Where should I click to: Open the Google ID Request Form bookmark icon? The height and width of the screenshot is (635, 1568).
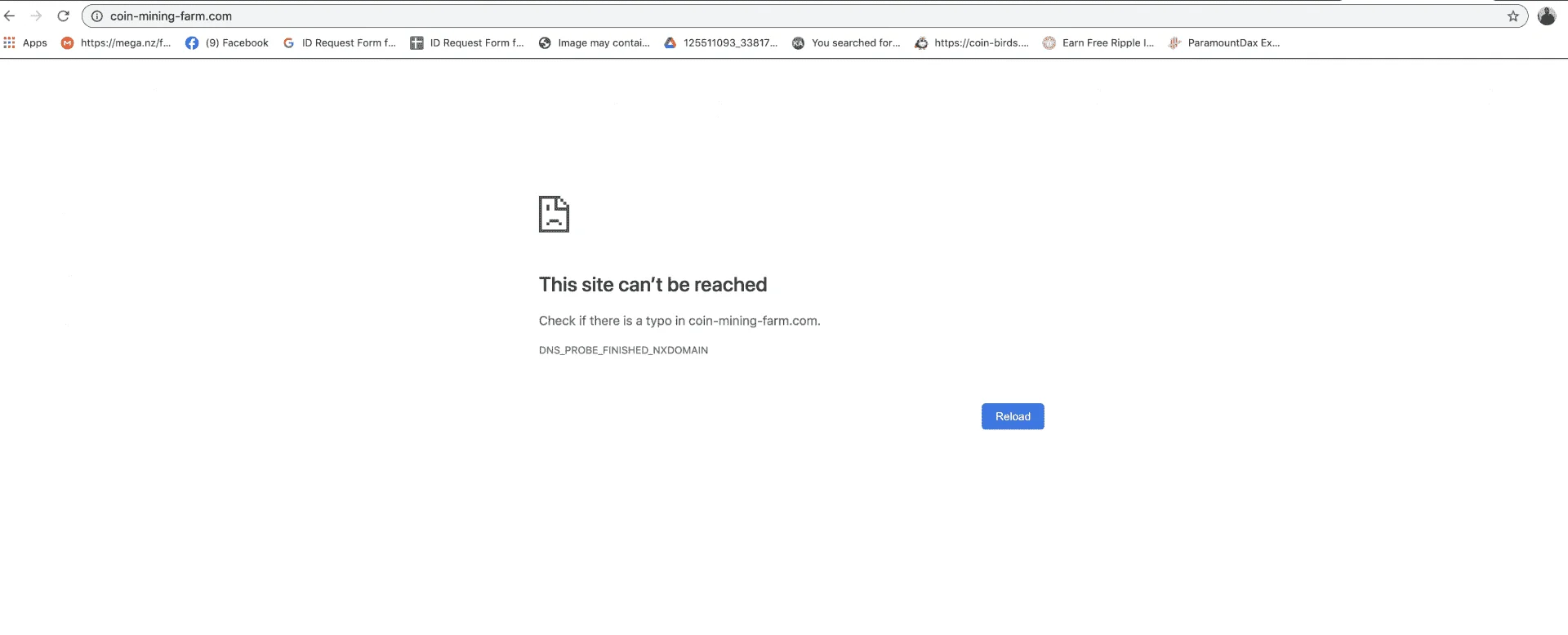pos(289,43)
